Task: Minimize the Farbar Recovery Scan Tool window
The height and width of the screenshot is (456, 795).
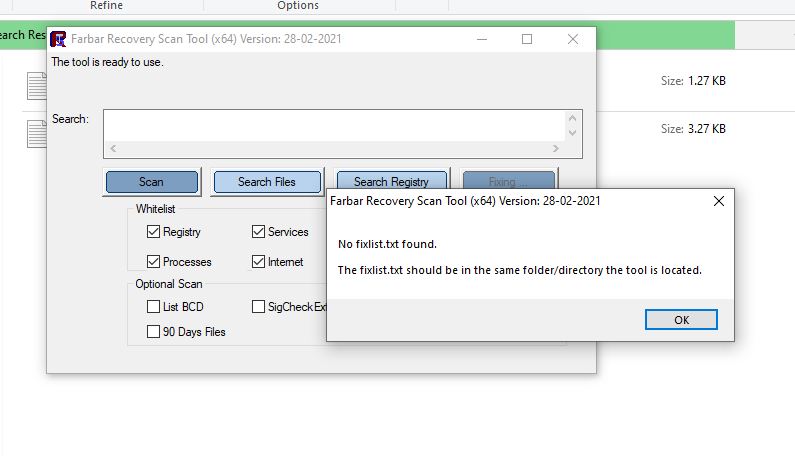Action: (482, 39)
